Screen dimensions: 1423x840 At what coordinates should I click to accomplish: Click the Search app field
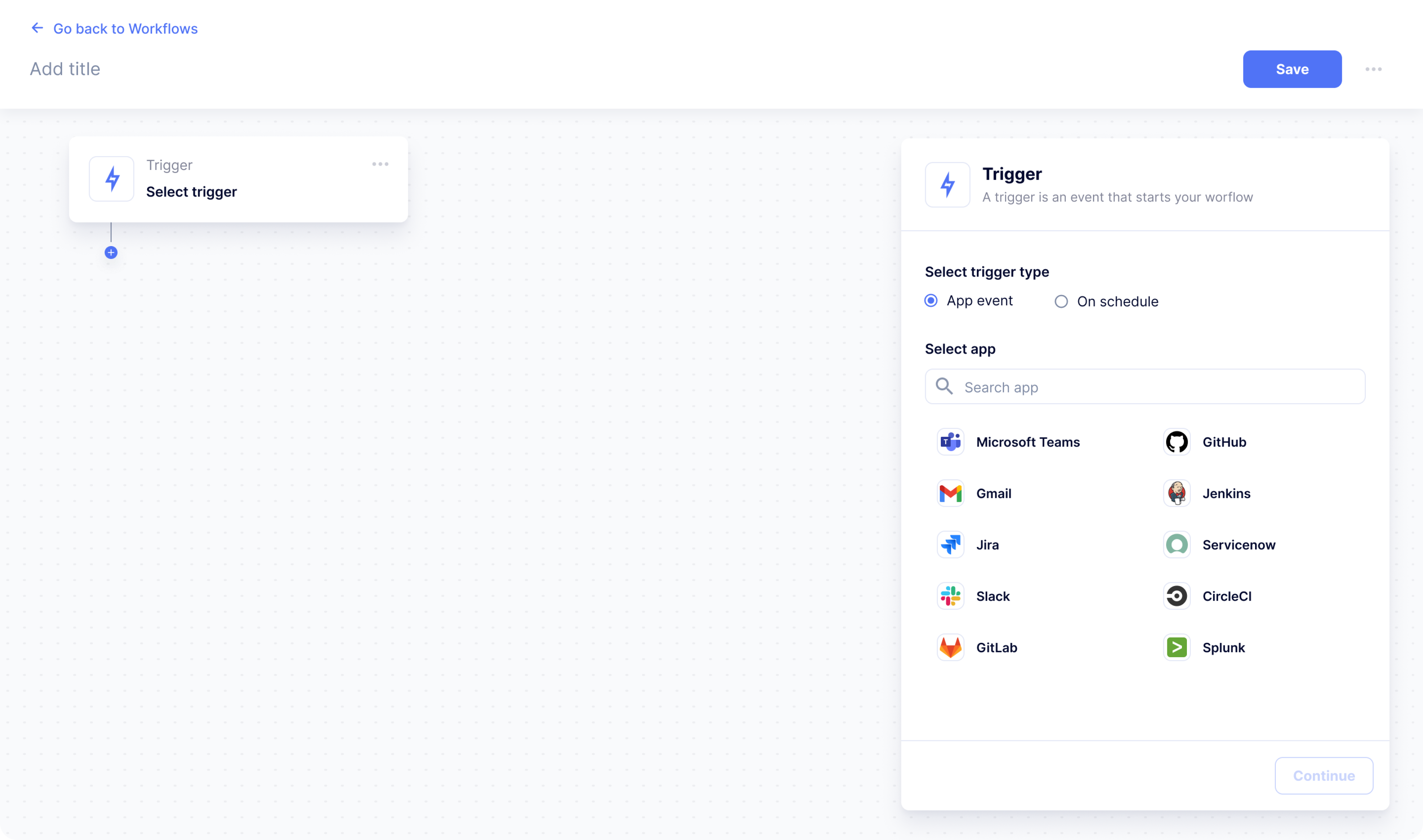(x=1144, y=386)
